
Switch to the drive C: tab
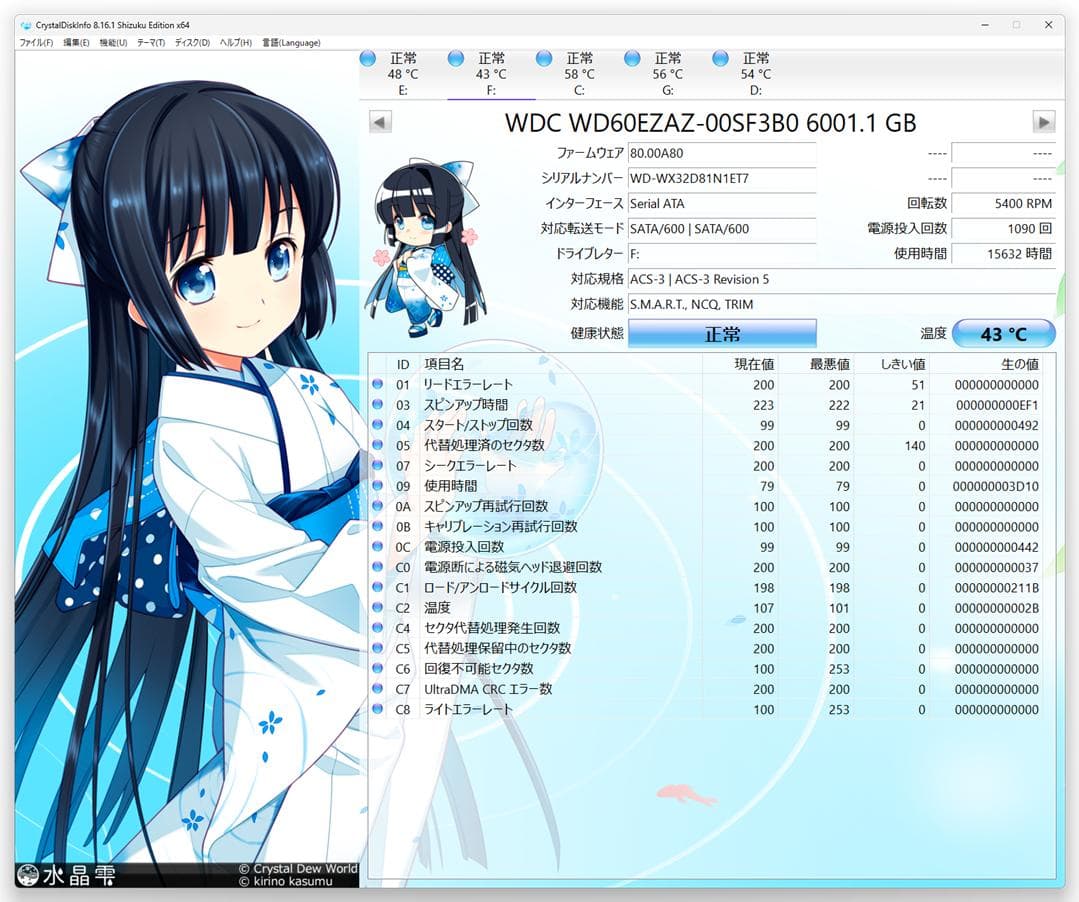578,72
